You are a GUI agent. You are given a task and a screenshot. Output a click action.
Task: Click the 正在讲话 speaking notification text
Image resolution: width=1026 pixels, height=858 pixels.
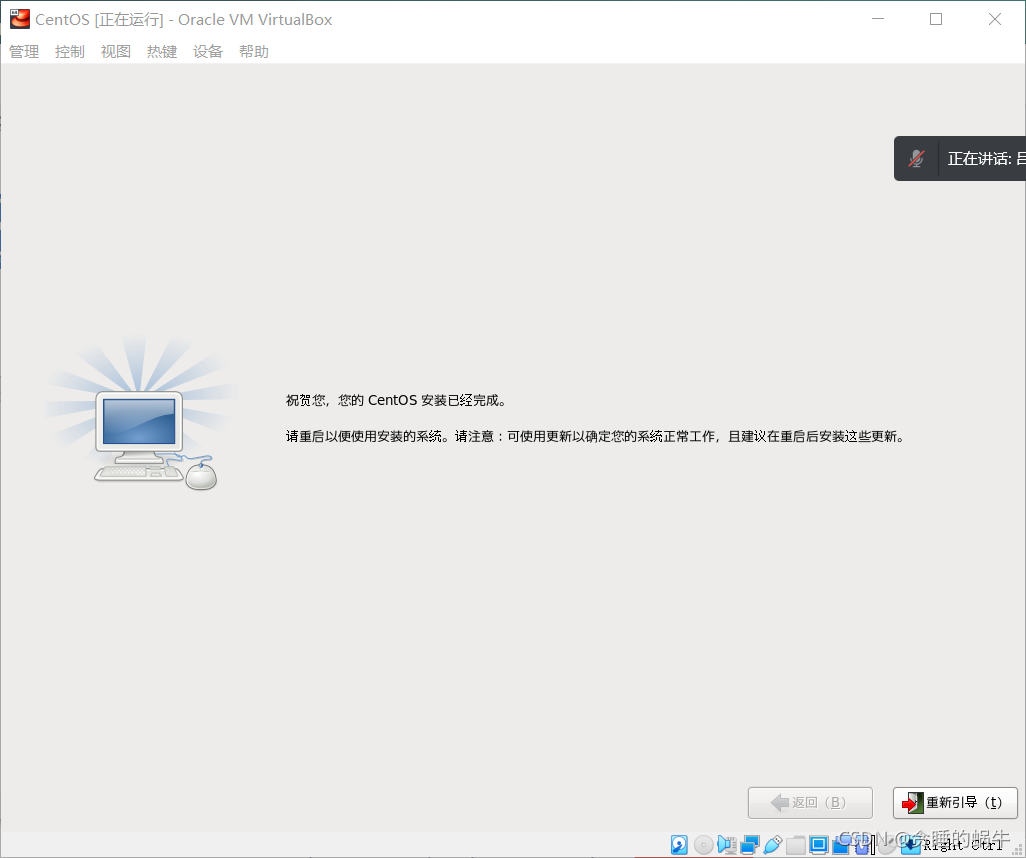coord(986,158)
